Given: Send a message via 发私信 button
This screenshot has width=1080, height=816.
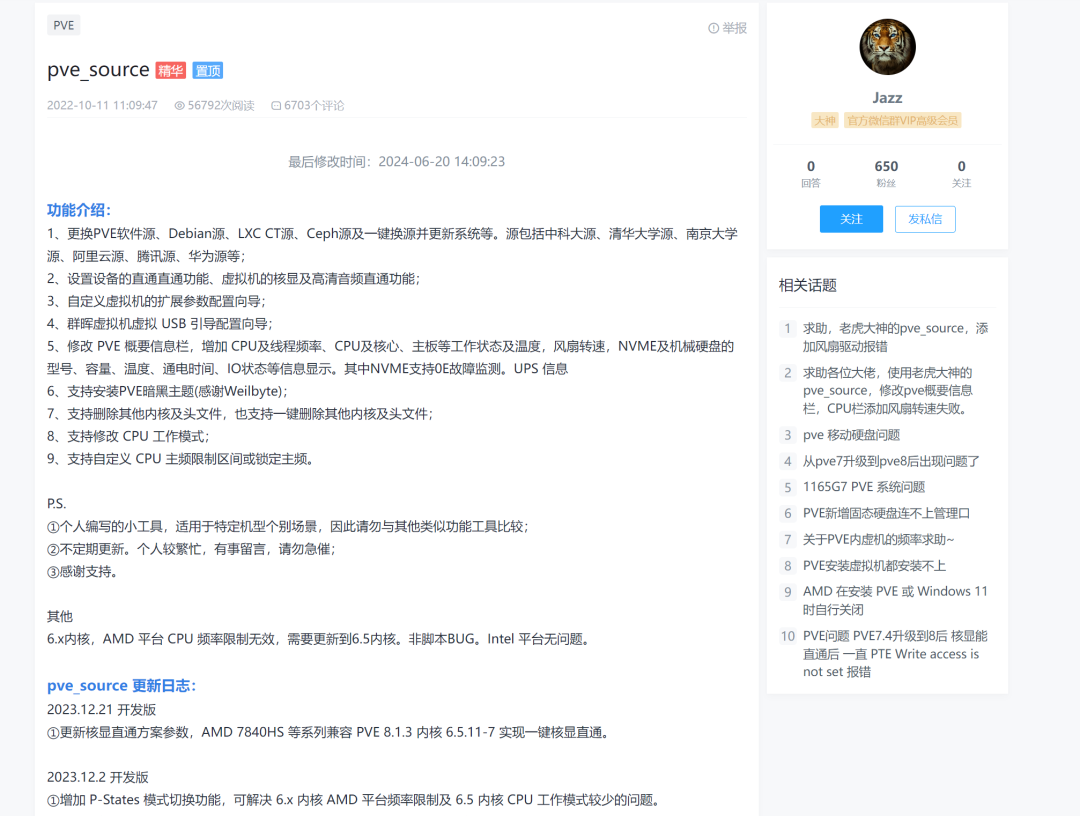Looking at the screenshot, I should pyautogui.click(x=925, y=219).
